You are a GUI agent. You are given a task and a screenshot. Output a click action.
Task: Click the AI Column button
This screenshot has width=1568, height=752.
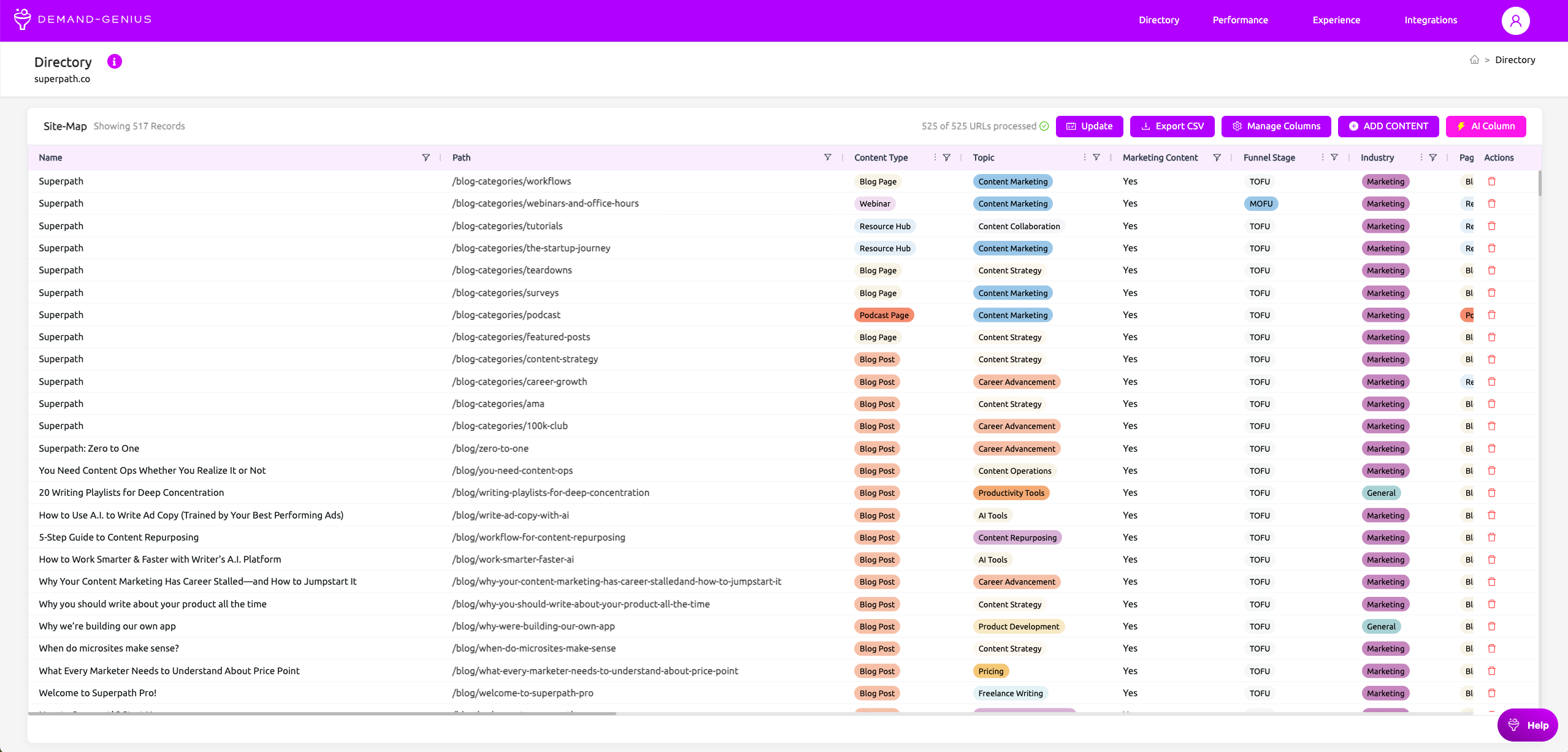1485,126
